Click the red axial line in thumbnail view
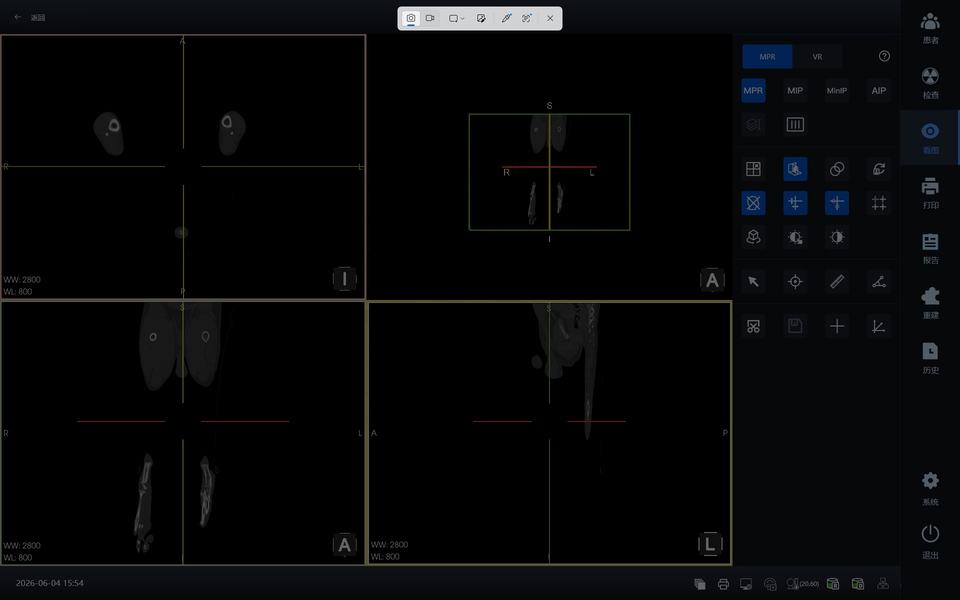The width and height of the screenshot is (960, 600). [549, 167]
